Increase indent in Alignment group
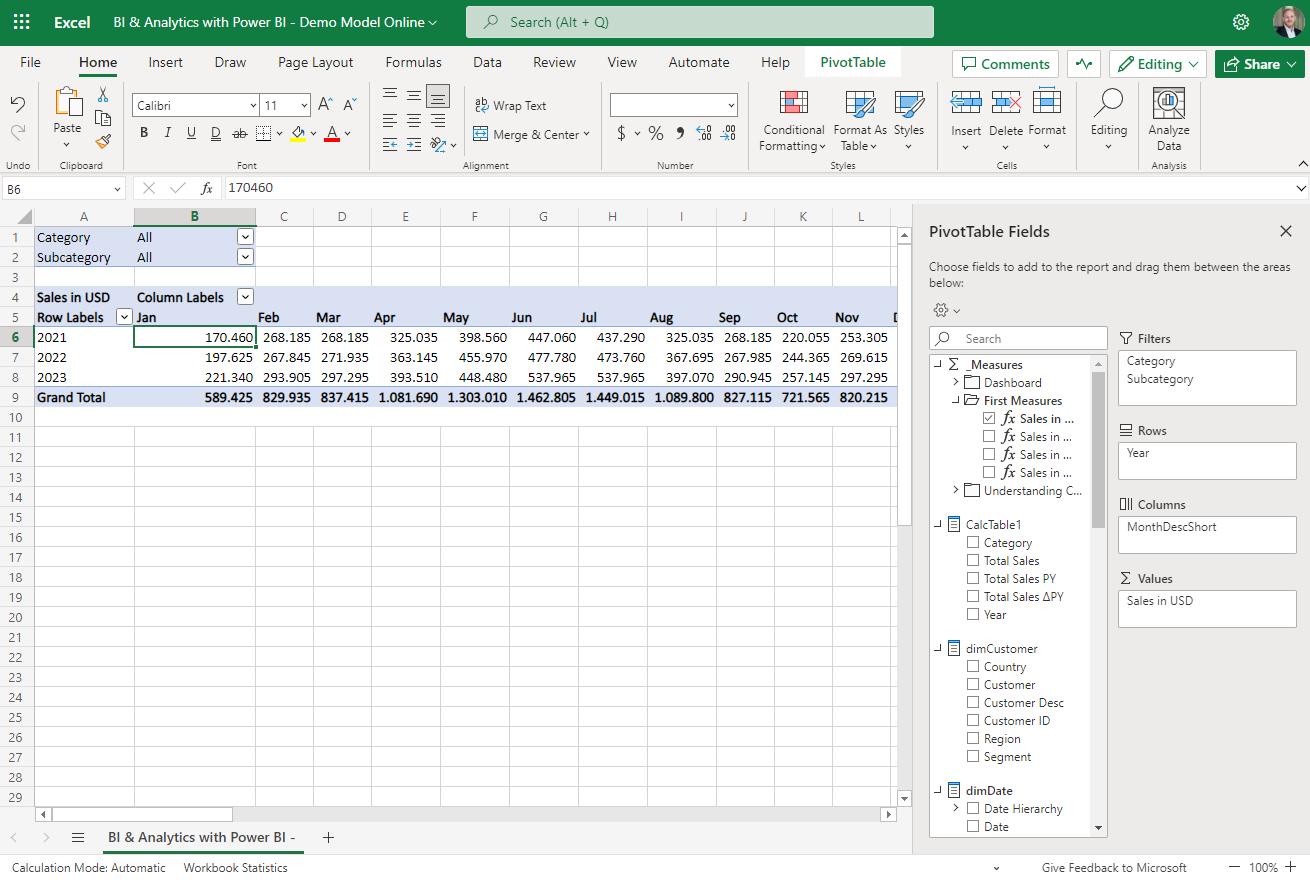Screen dimensions: 1310x880 point(414,145)
